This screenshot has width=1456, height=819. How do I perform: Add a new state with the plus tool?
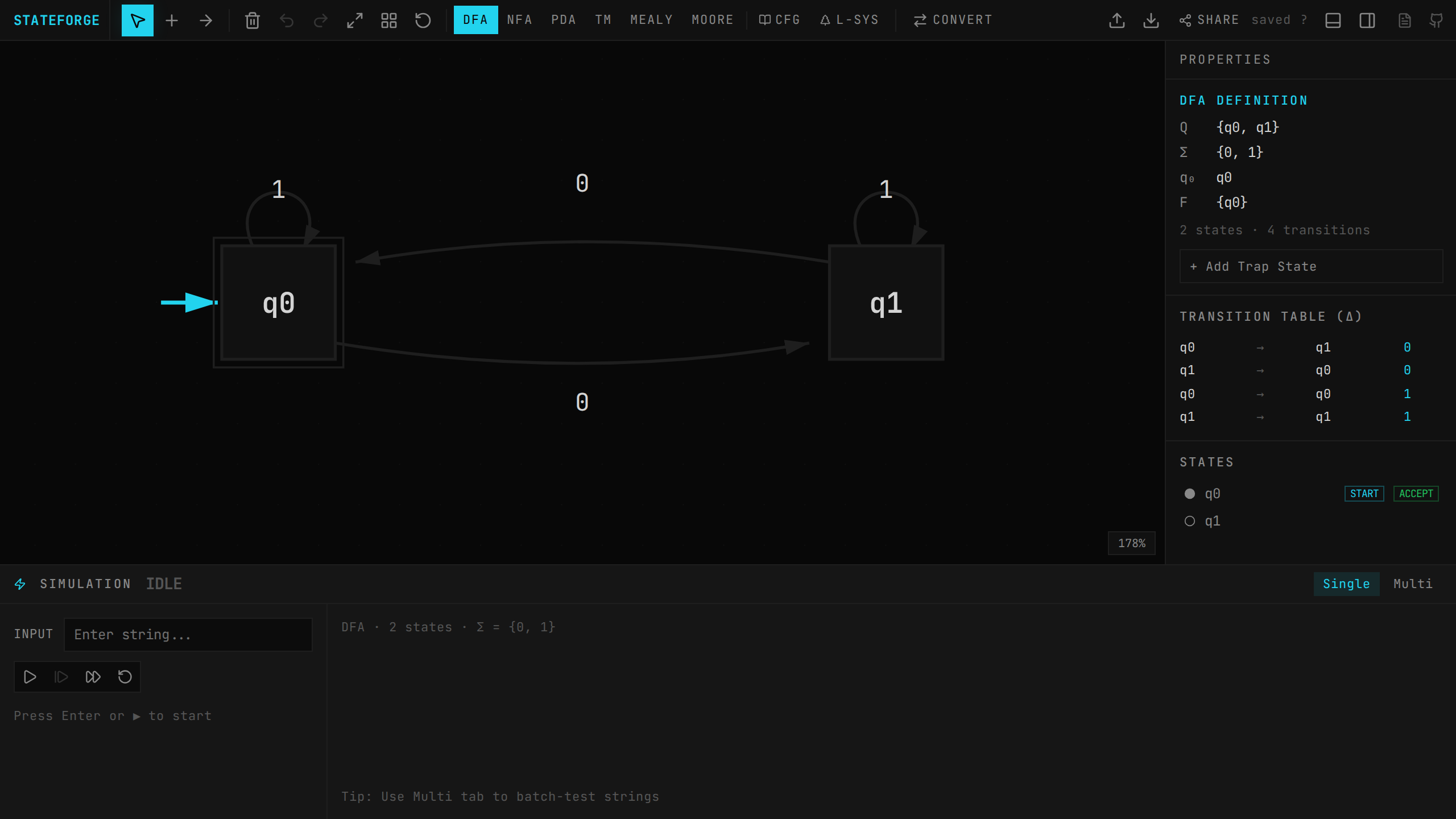pos(171,20)
